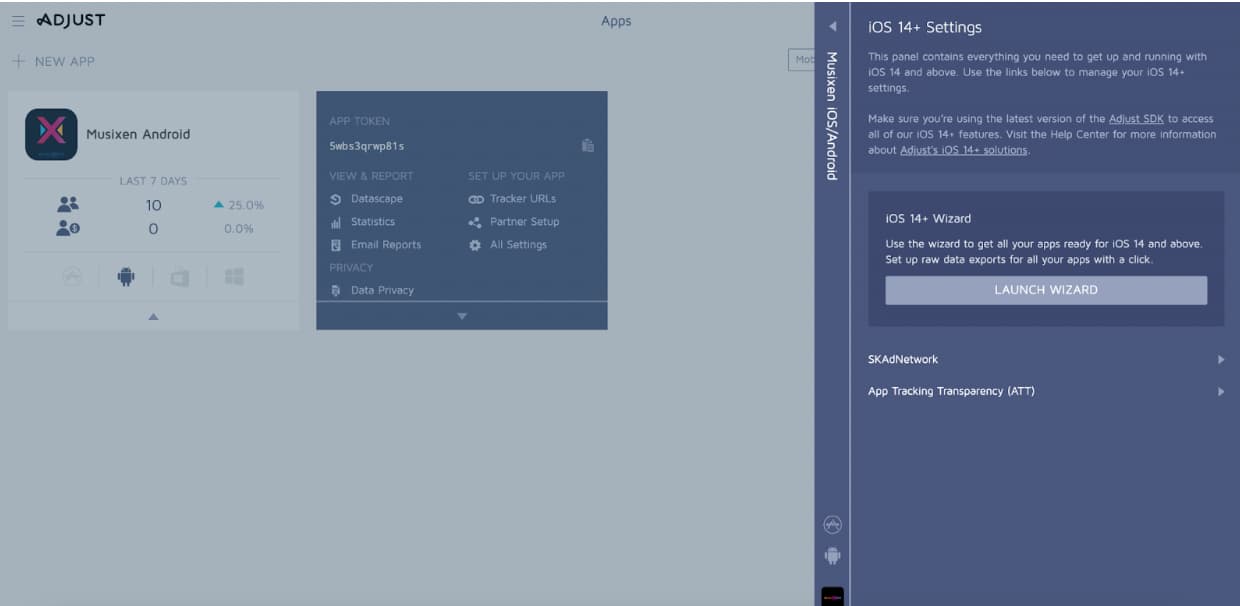Image resolution: width=1240 pixels, height=606 pixels.
Task: Click the app thumbnail at strip bottom
Action: pyautogui.click(x=832, y=596)
